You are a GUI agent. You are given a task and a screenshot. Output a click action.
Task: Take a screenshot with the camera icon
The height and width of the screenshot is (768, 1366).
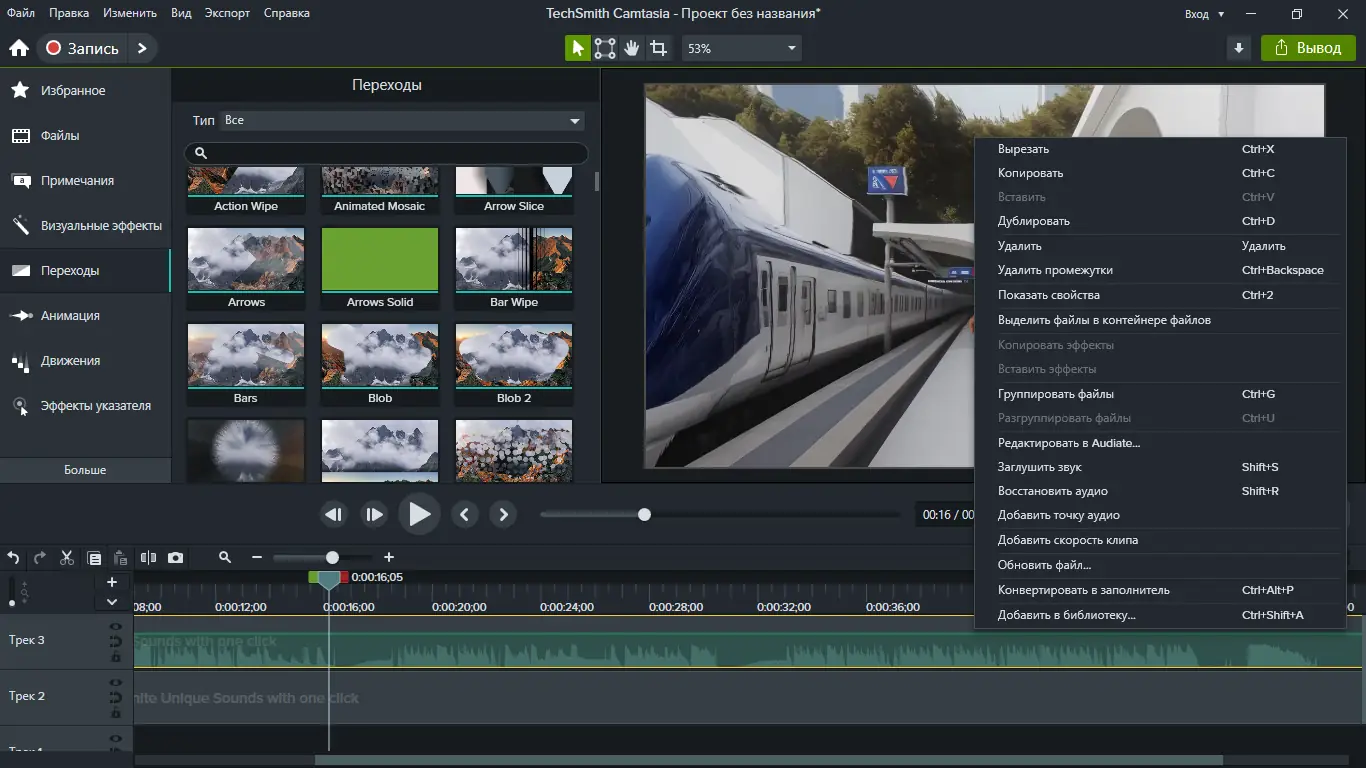(x=174, y=558)
